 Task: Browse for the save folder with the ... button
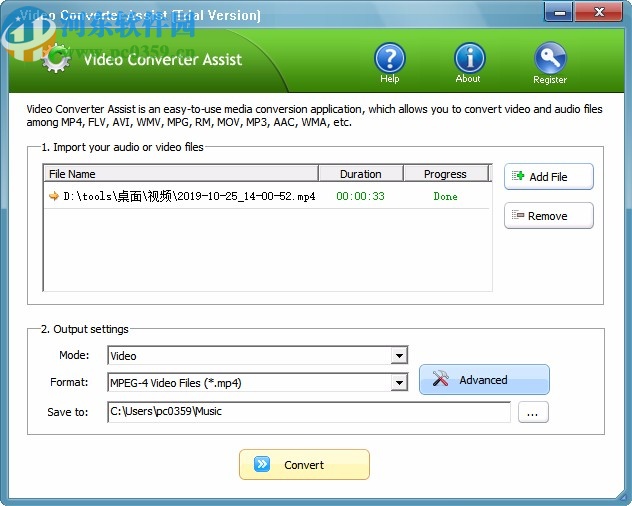pos(533,412)
